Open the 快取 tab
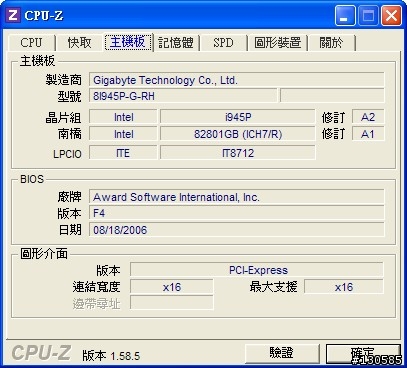 [x=79, y=43]
